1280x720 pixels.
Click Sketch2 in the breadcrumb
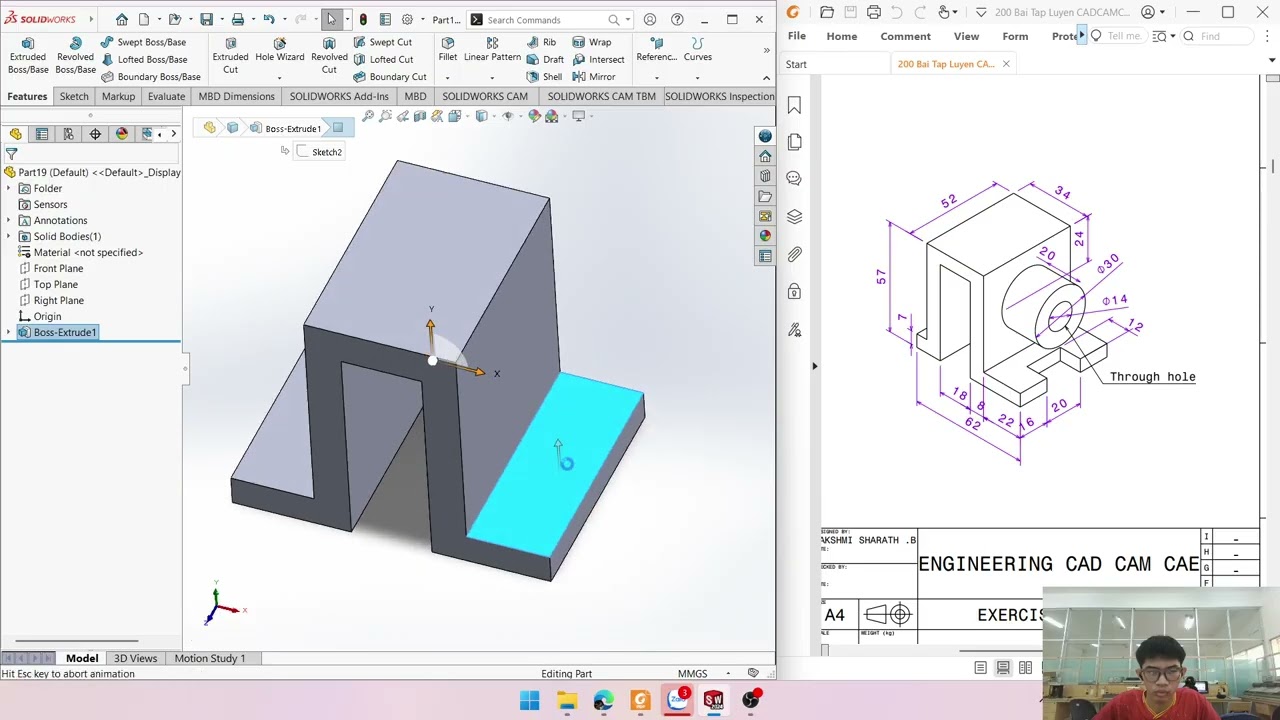(320, 152)
